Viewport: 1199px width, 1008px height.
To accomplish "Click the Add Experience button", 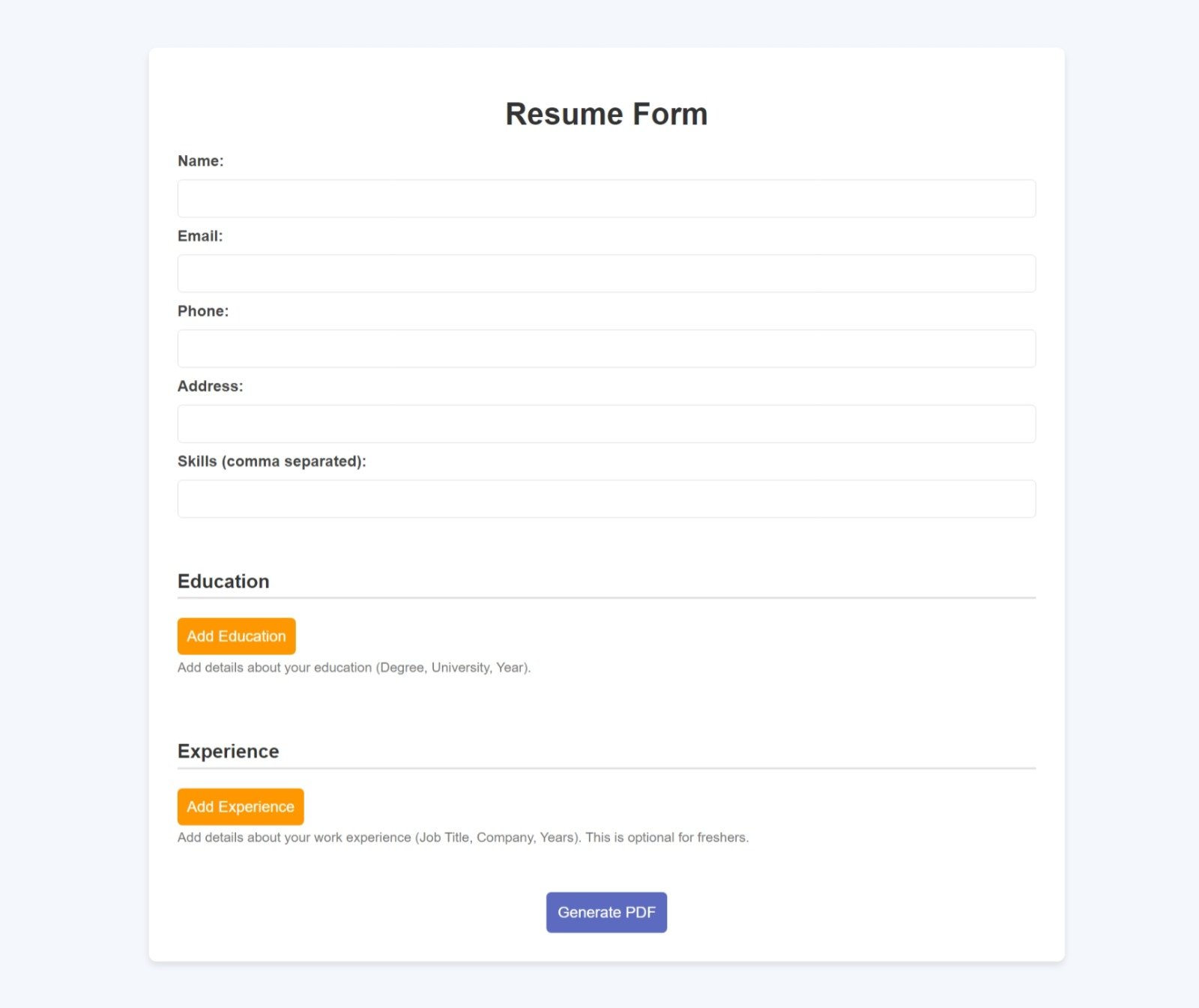I will click(241, 806).
